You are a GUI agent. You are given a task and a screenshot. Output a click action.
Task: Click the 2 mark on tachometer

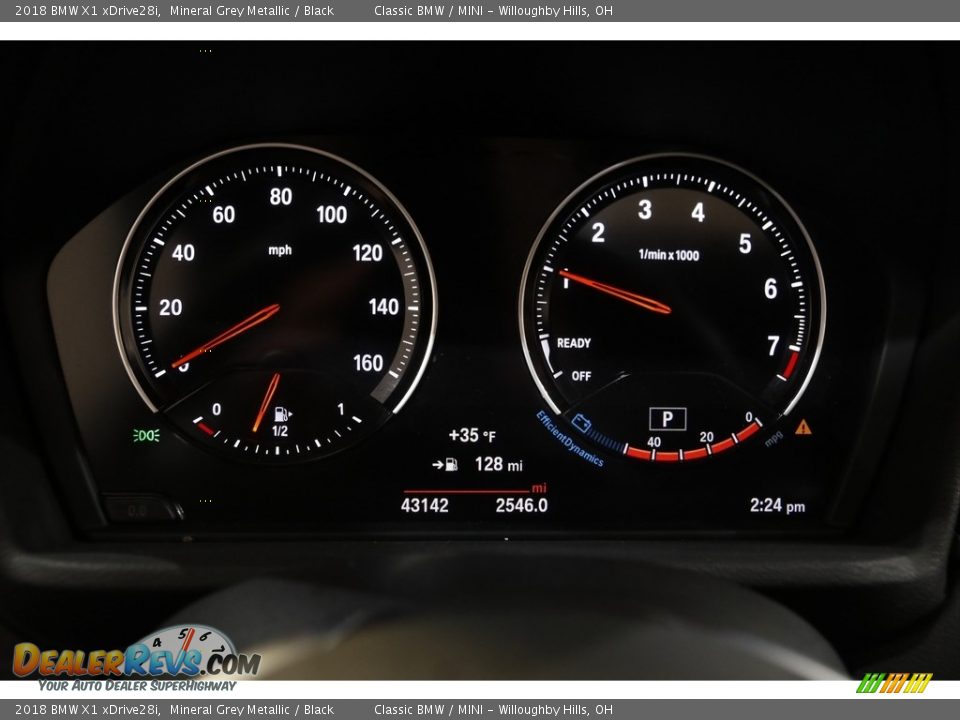coord(598,233)
